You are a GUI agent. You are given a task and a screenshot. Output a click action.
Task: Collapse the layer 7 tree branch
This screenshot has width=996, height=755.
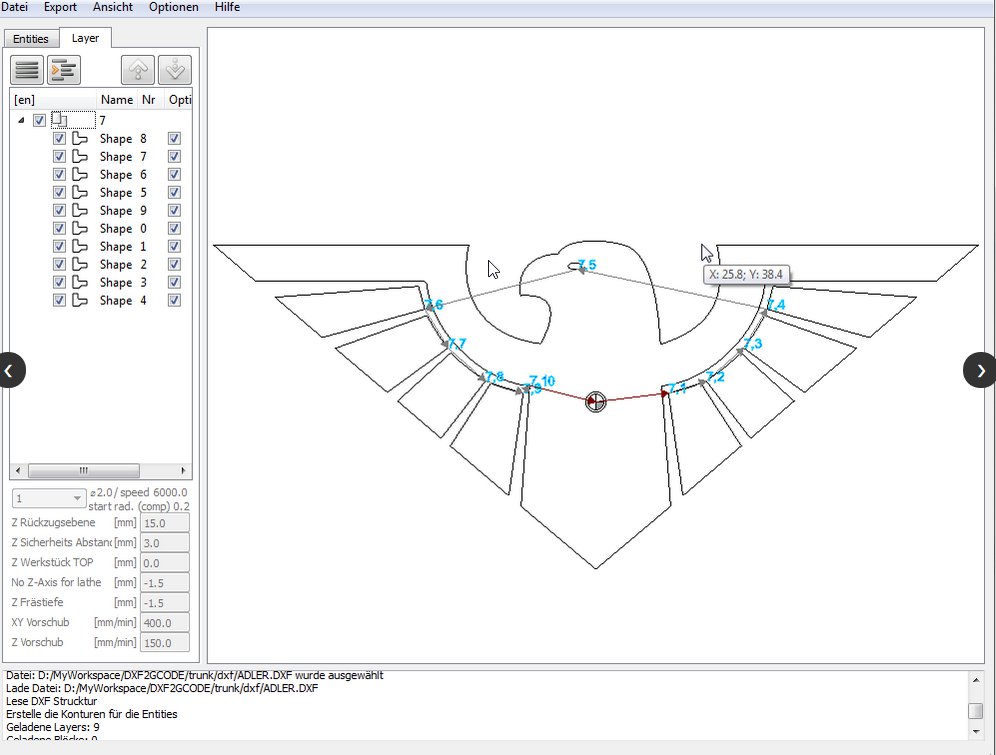(19, 119)
